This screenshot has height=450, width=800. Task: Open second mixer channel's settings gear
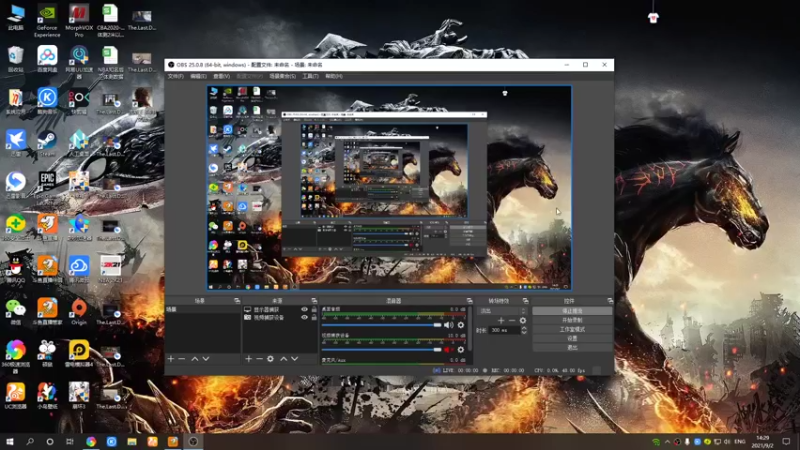point(461,349)
